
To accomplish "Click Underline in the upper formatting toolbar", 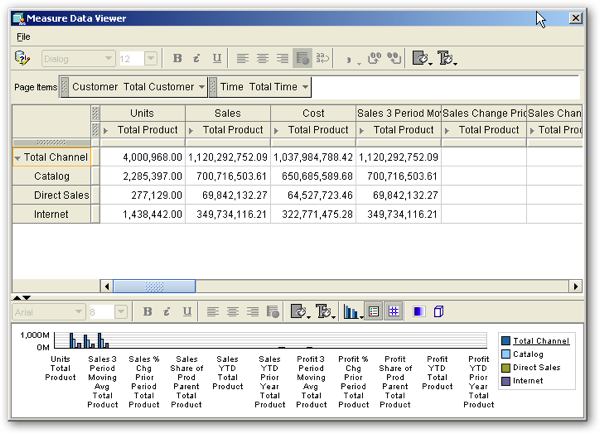I will click(x=216, y=59).
